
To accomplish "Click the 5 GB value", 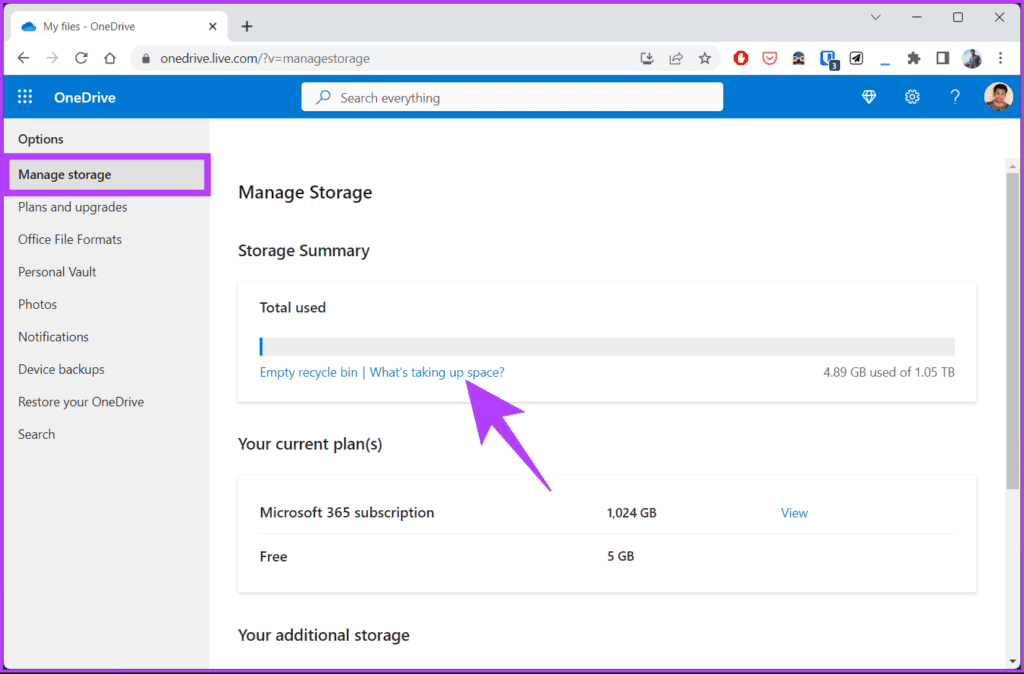I will click(620, 556).
